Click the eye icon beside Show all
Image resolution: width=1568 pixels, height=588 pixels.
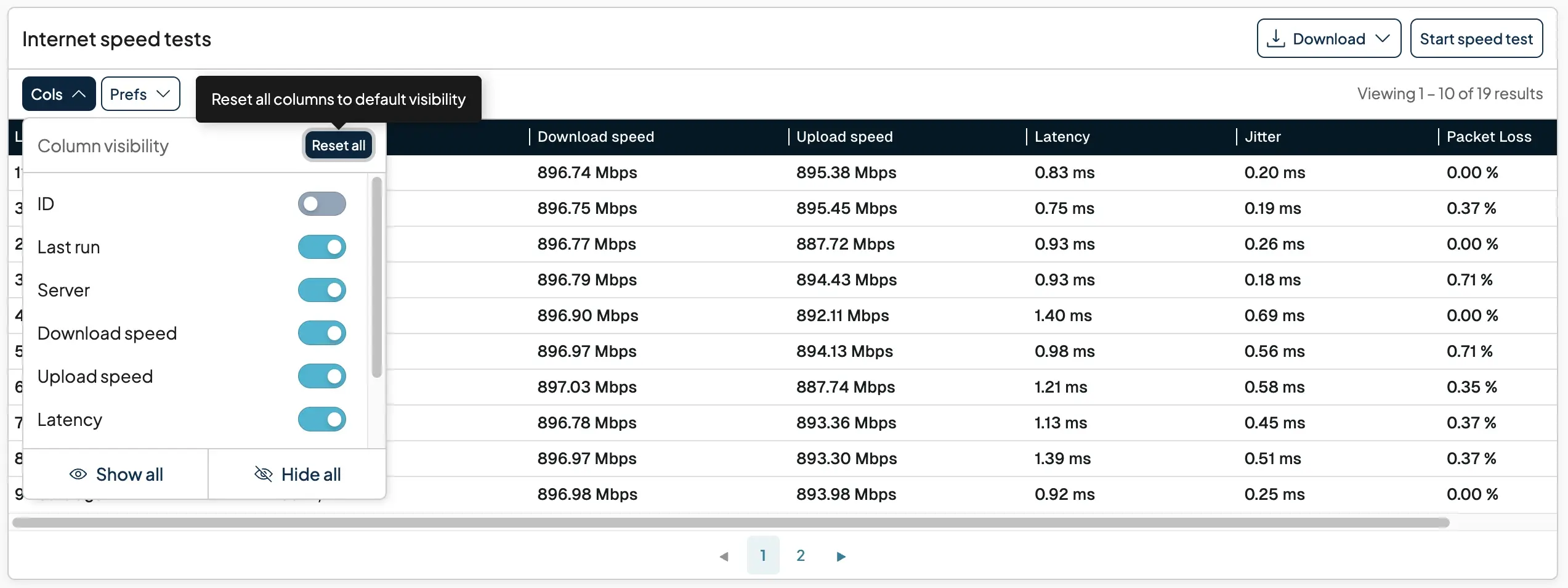(78, 474)
